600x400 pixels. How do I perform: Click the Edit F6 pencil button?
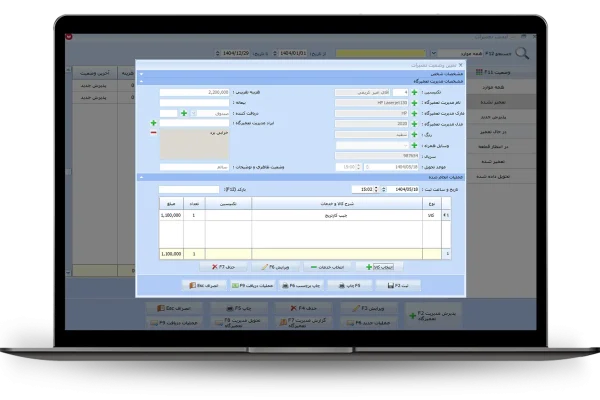(273, 267)
